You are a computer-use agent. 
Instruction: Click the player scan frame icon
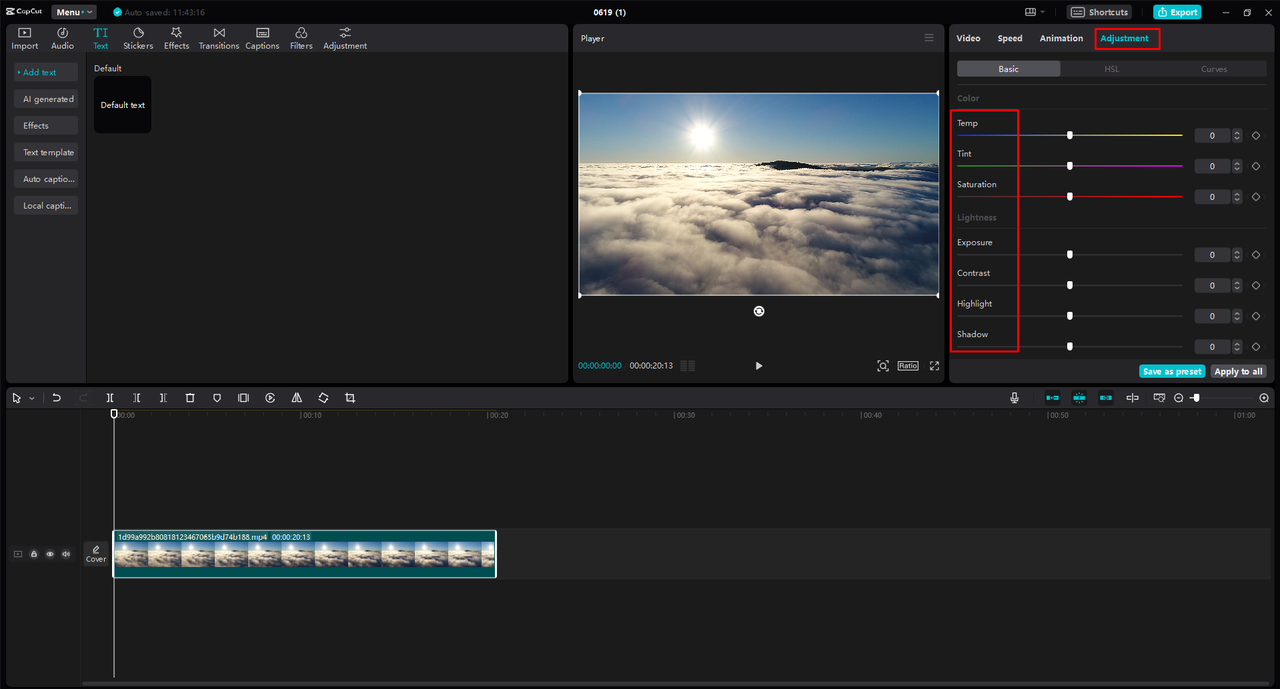pos(883,366)
